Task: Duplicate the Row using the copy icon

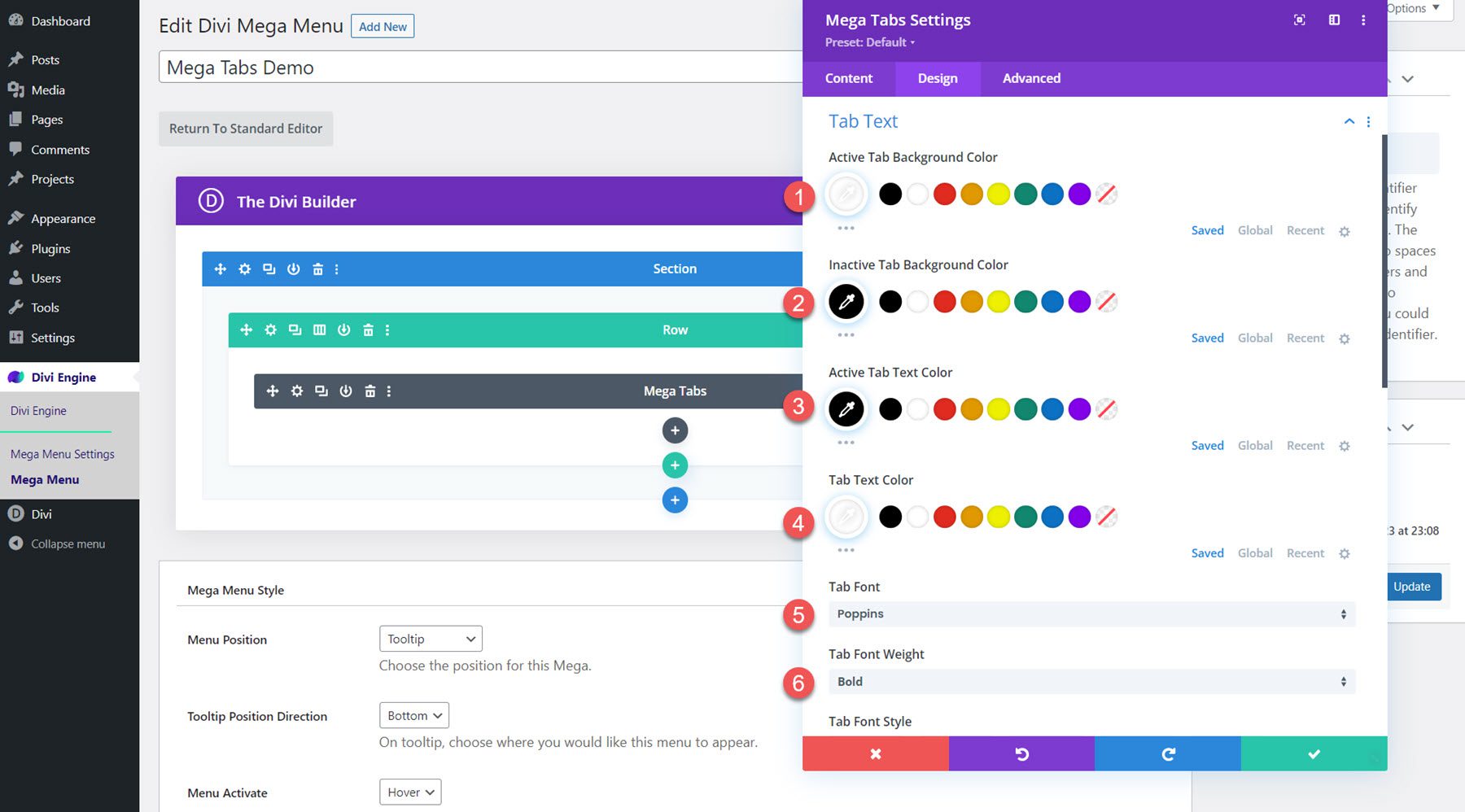Action: click(x=295, y=330)
